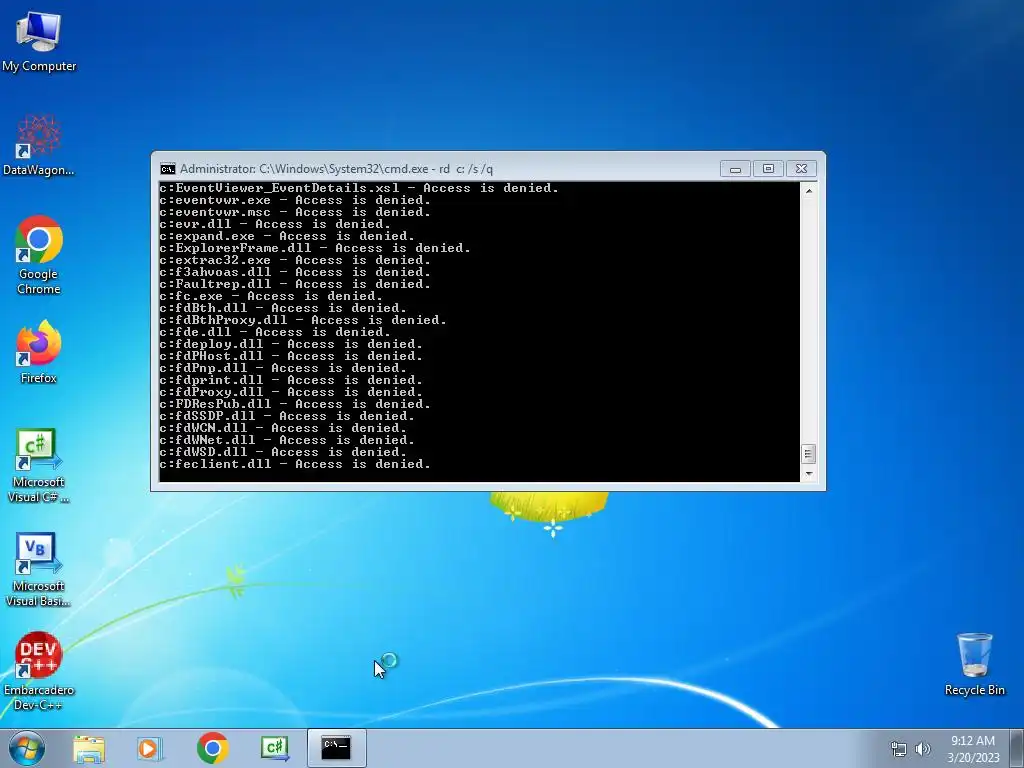Viewport: 1024px width, 768px height.
Task: Click the line mentioning fdBth.dll
Action: click(283, 308)
